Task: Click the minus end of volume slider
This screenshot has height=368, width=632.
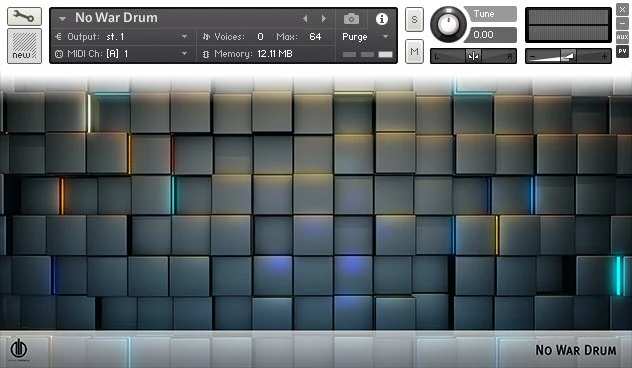Action: (x=532, y=56)
